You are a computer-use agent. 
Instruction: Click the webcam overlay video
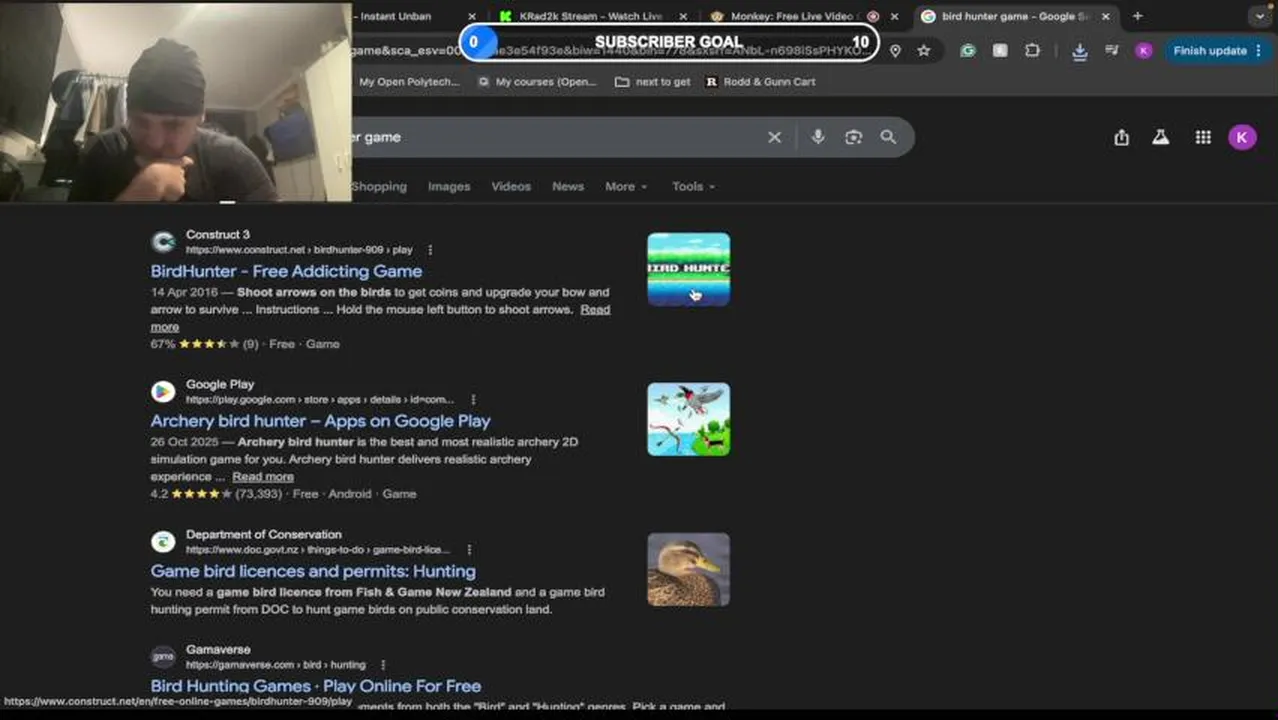pyautogui.click(x=176, y=101)
